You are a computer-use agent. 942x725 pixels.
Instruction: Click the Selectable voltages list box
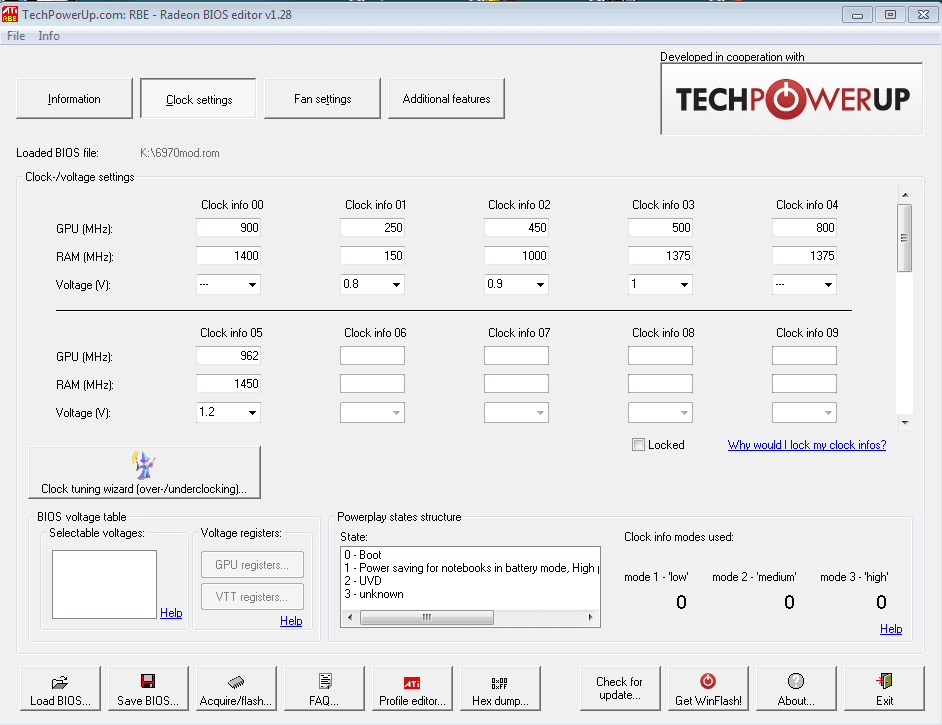pos(105,584)
